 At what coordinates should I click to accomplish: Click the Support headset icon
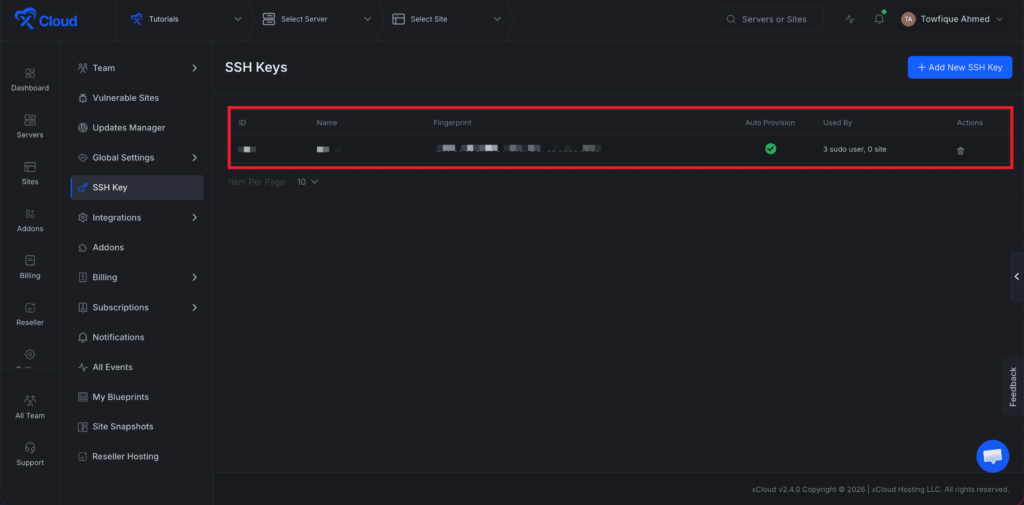[x=30, y=454]
